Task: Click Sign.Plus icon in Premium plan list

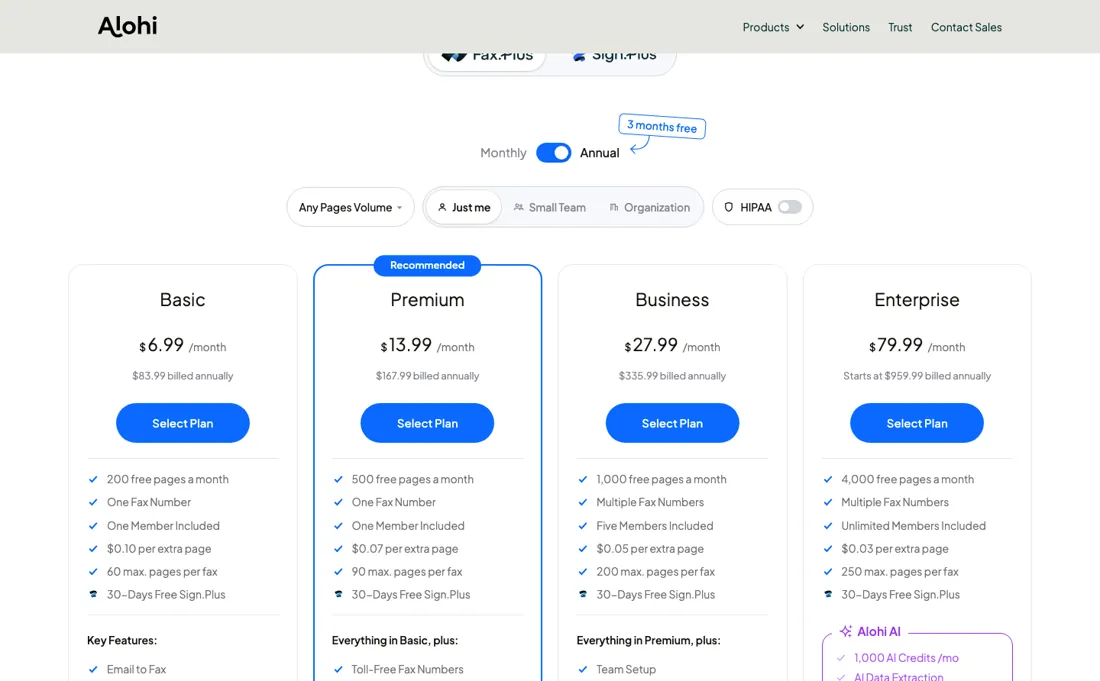Action: click(338, 594)
